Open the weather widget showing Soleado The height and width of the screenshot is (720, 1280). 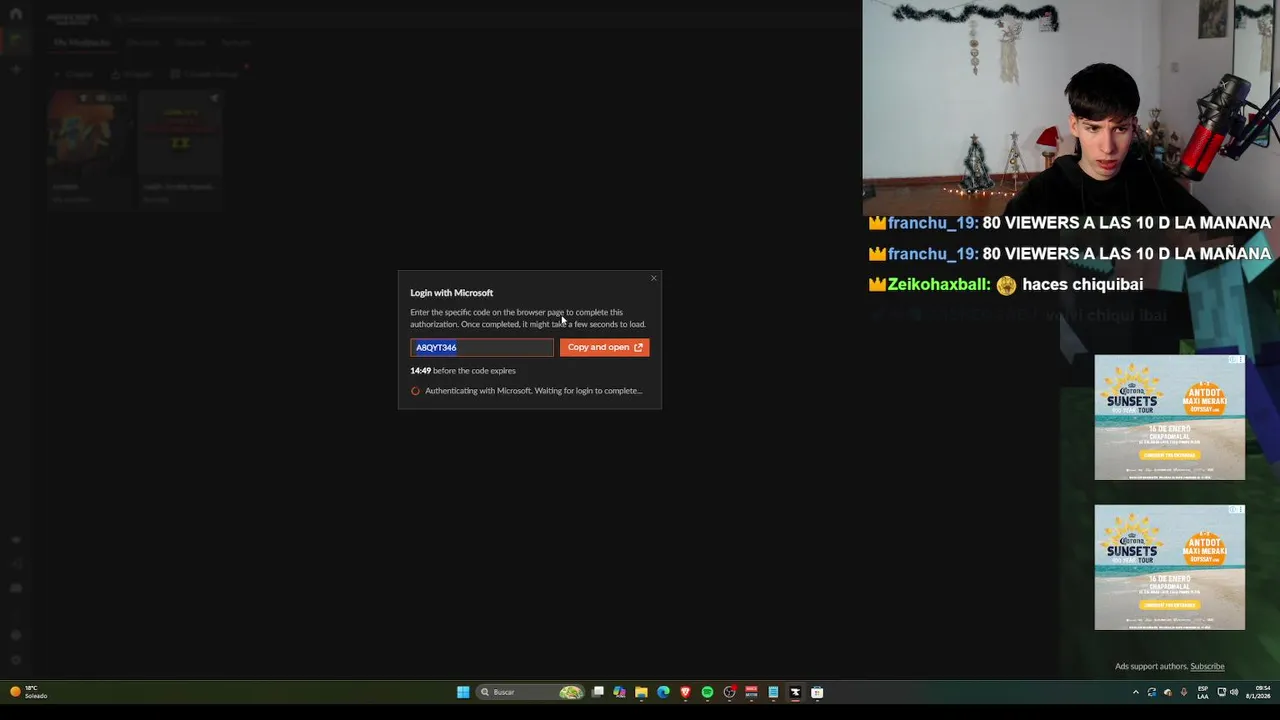(x=29, y=692)
